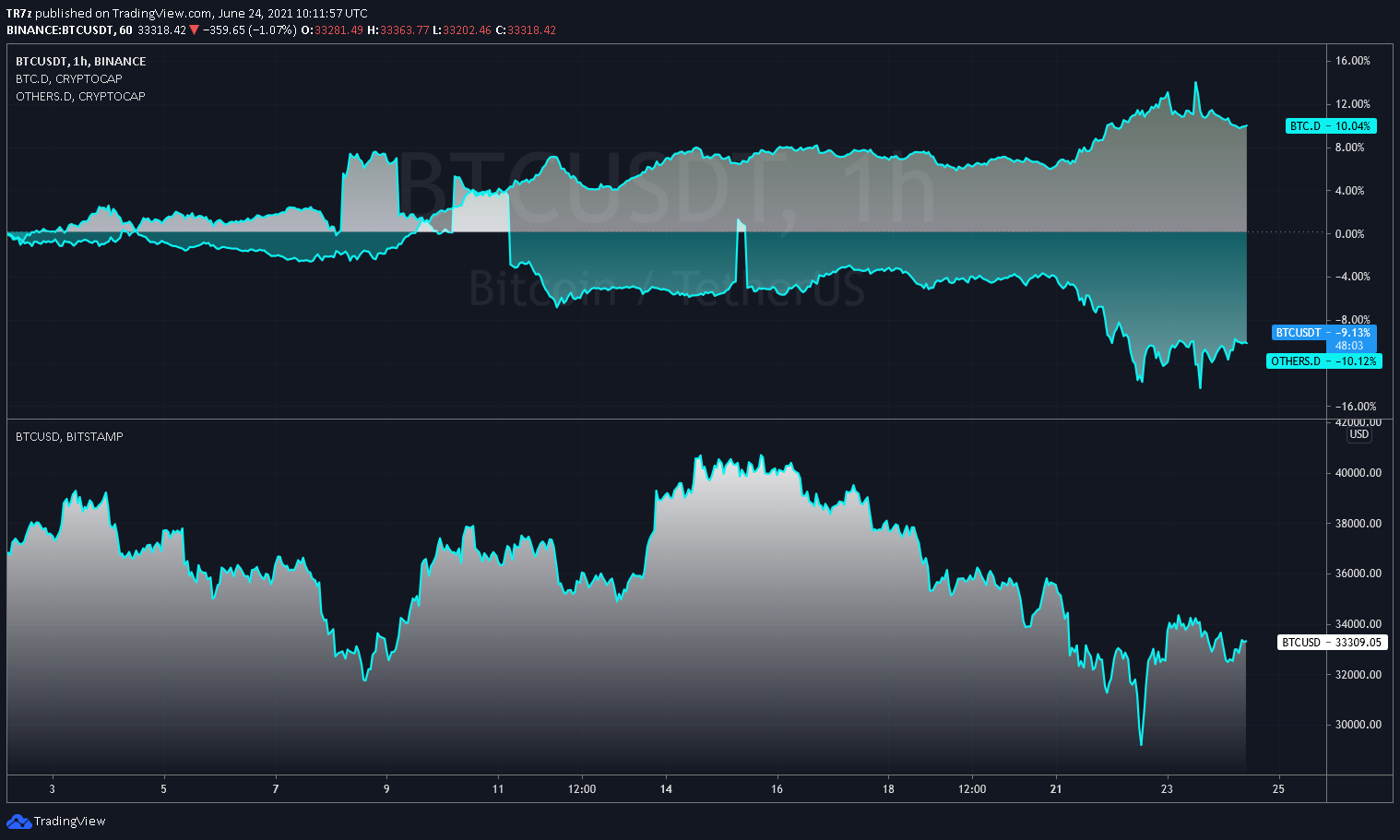Click the BTC.D 10.04% price label

1331,126
